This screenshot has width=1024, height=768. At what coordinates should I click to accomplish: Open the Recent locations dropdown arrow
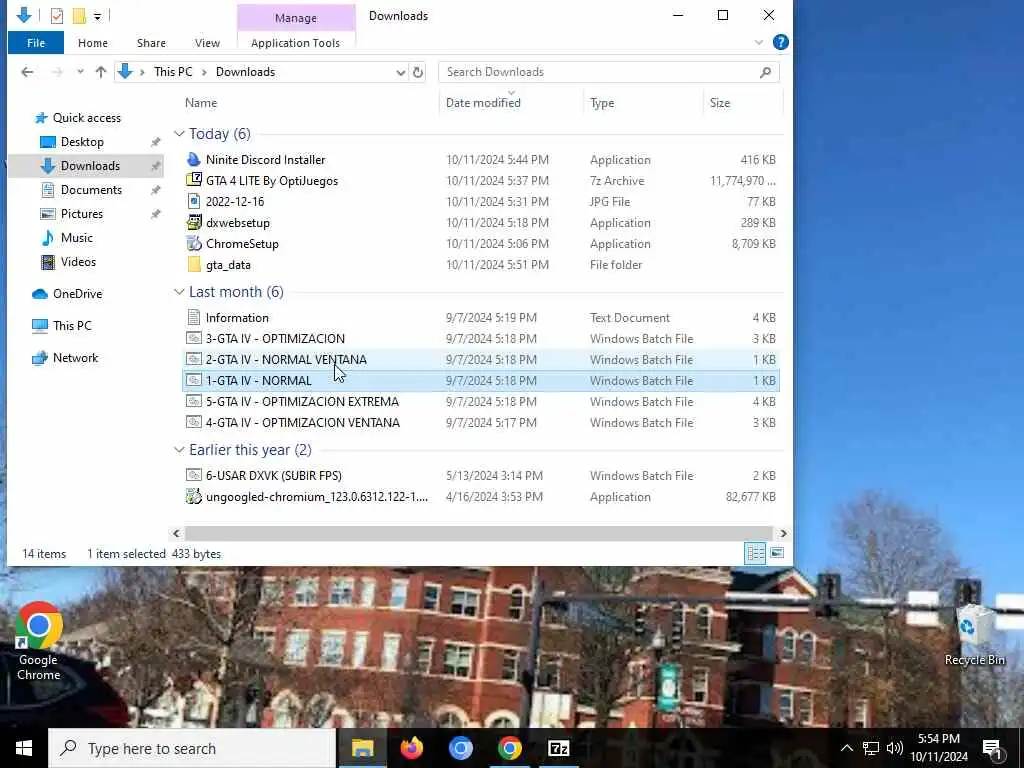coord(80,72)
